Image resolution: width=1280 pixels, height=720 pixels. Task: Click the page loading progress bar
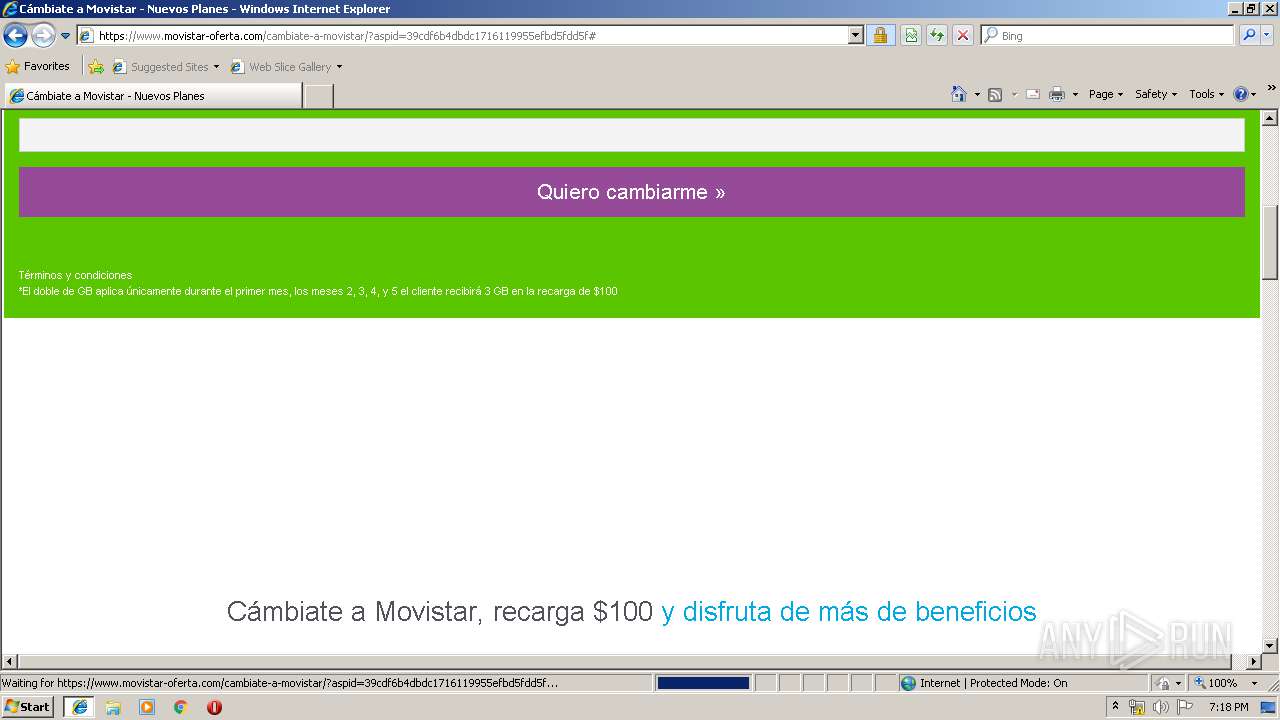point(703,683)
